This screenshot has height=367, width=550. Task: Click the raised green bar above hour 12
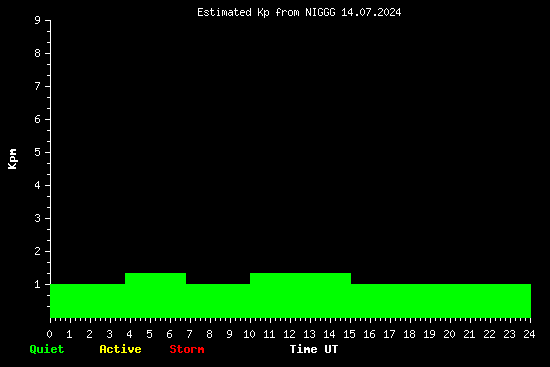(x=300, y=295)
